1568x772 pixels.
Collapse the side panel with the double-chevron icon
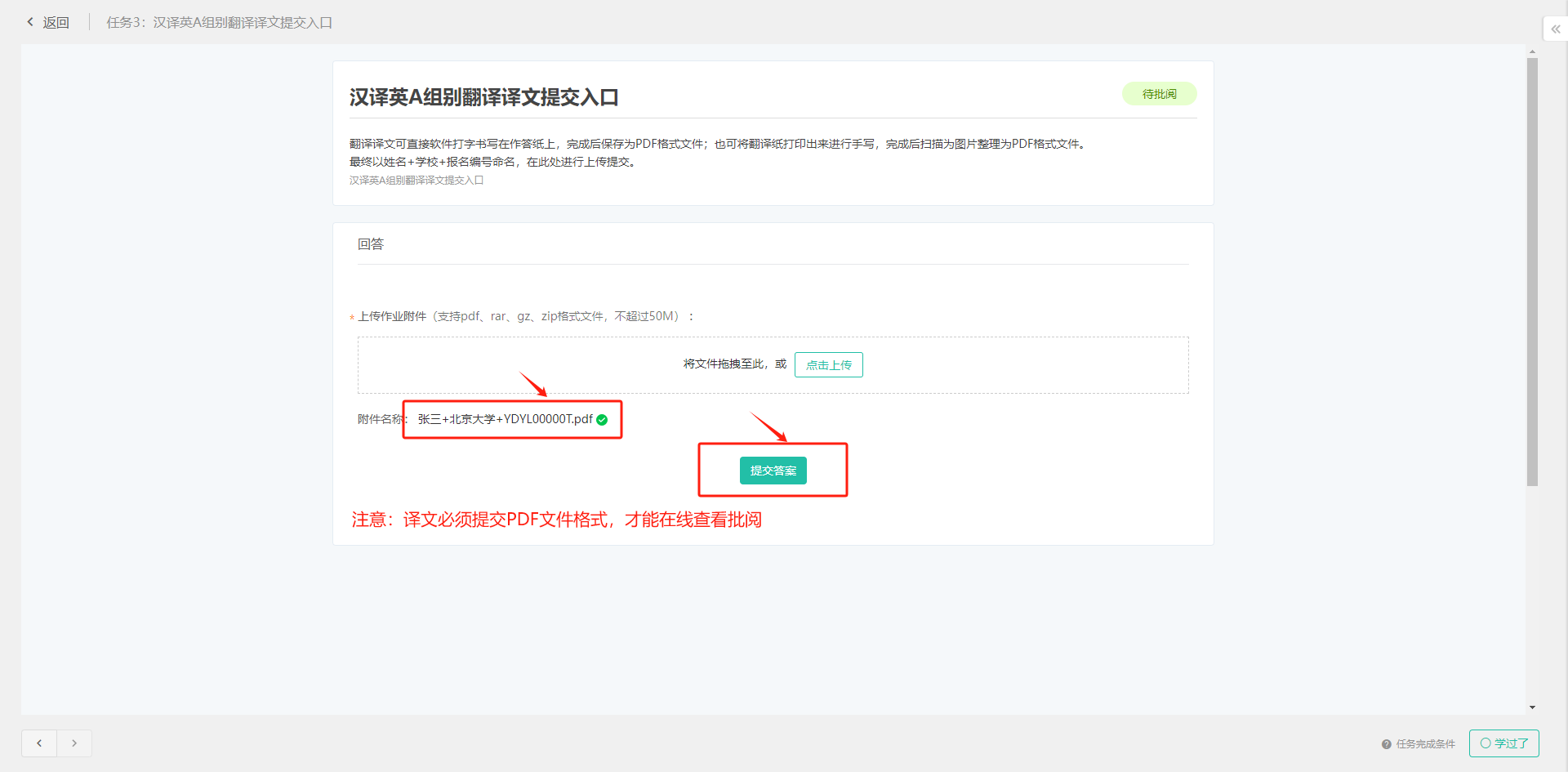point(1555,29)
